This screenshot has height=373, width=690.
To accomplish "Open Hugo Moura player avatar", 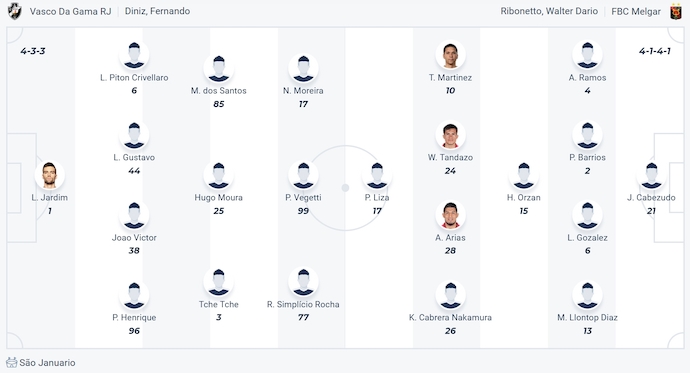I will pyautogui.click(x=219, y=175).
